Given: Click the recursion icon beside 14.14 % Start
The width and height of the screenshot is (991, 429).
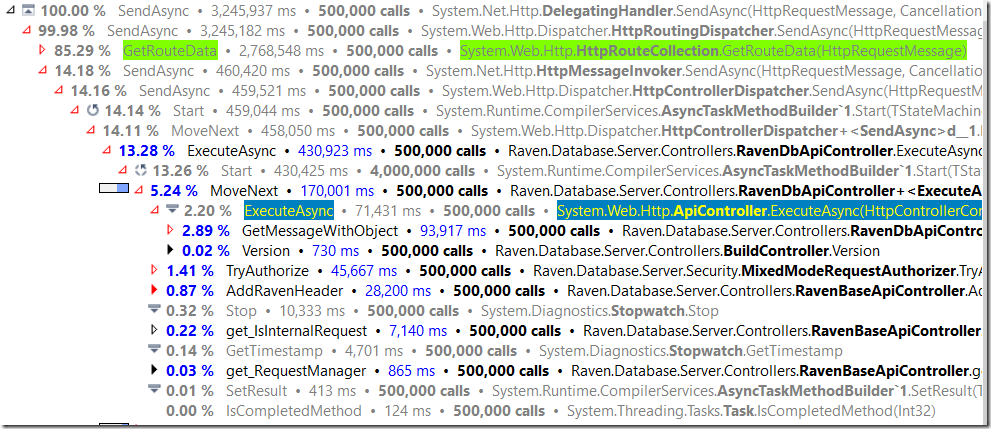Looking at the screenshot, I should tap(93, 111).
